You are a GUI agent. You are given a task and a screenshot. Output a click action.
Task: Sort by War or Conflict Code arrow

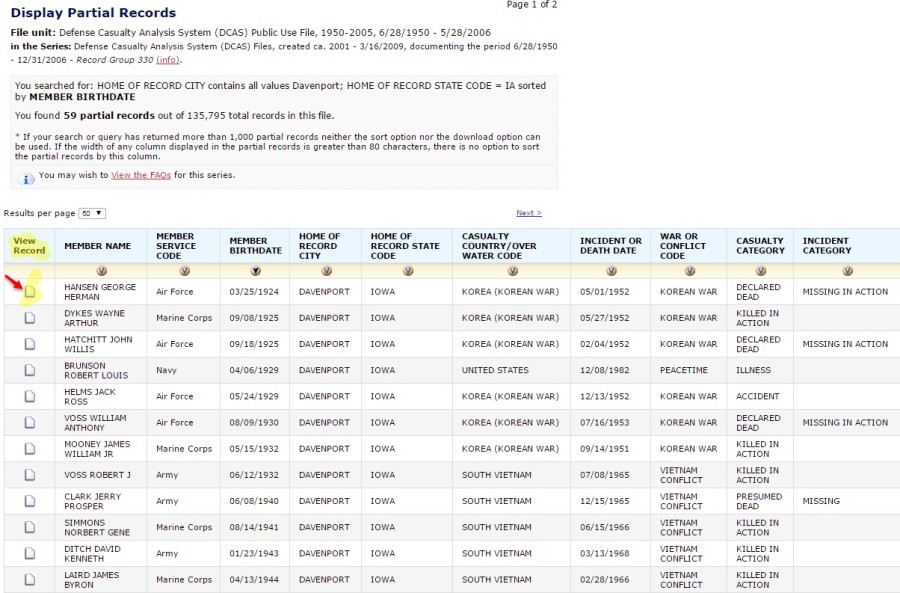point(689,271)
